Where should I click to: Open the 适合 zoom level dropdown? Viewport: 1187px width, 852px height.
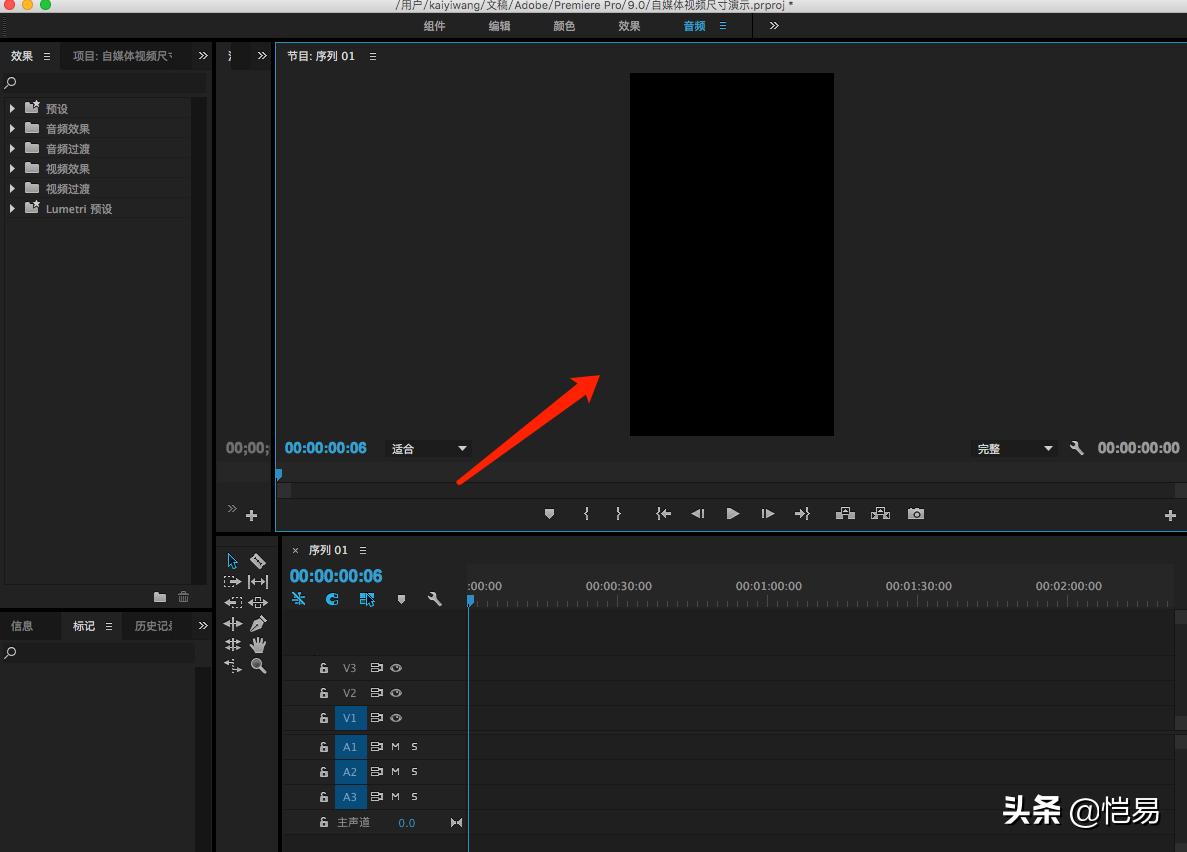429,449
